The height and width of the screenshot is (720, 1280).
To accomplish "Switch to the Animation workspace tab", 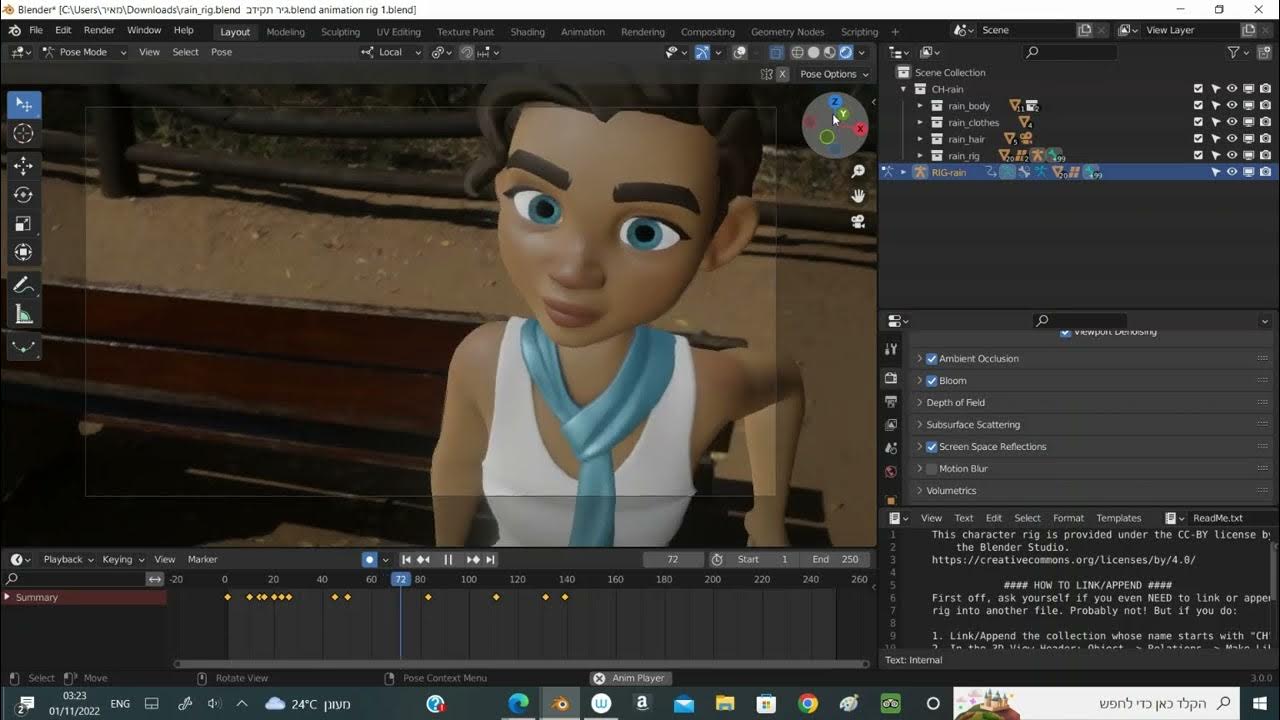I will click(583, 32).
